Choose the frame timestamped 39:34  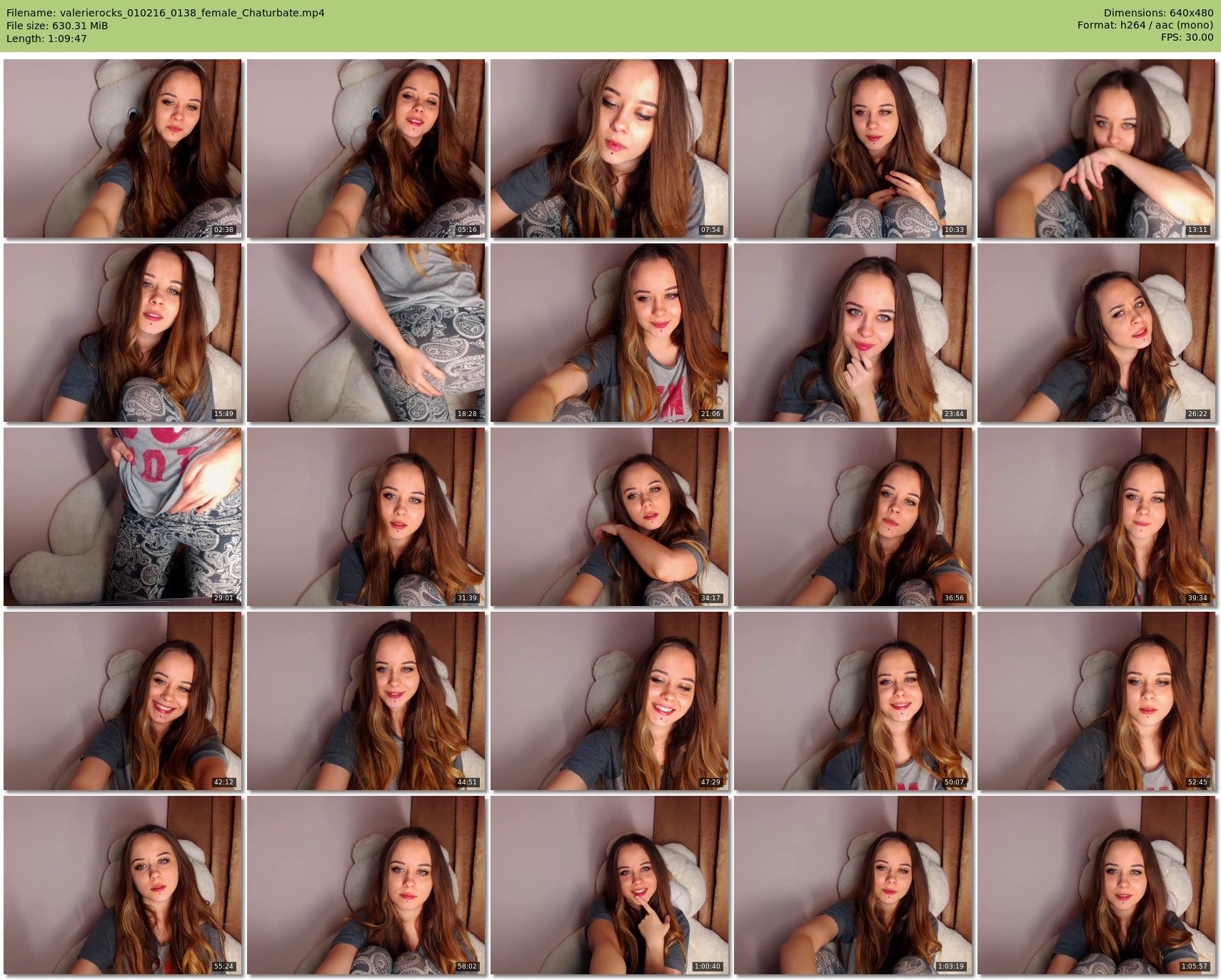click(x=1096, y=517)
